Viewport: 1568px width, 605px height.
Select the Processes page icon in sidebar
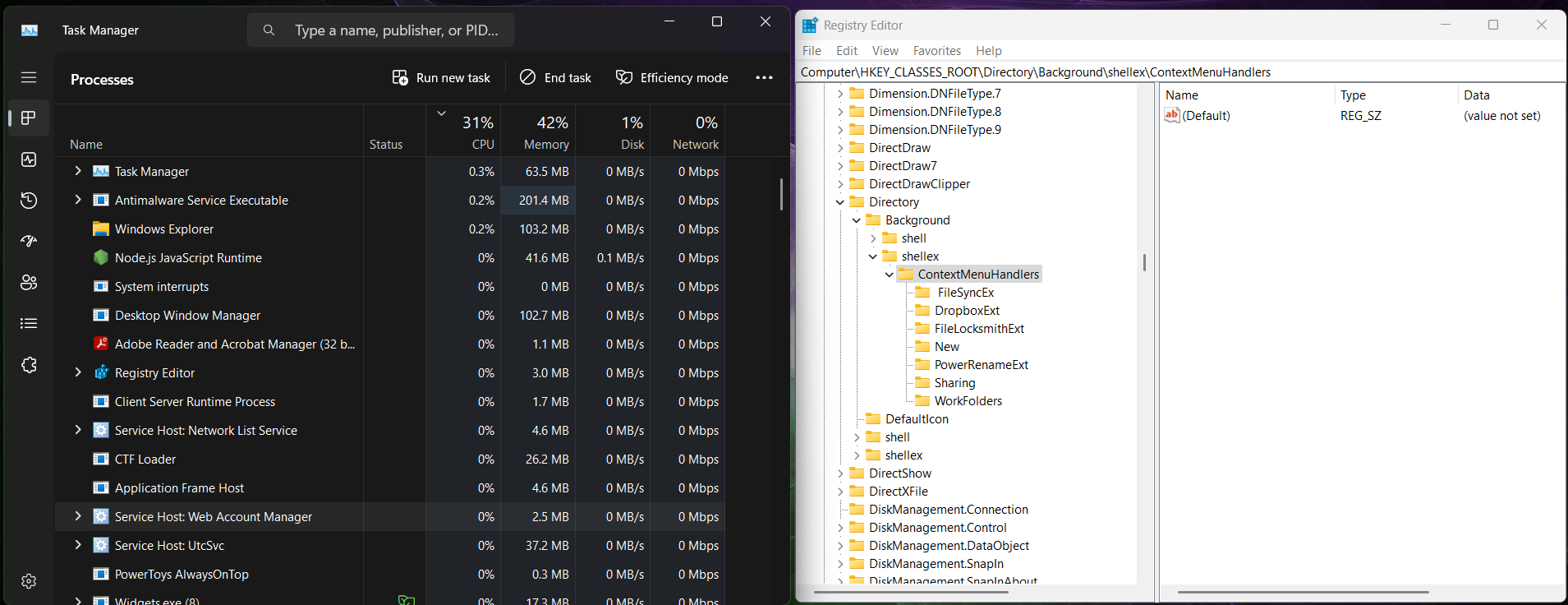pos(29,118)
